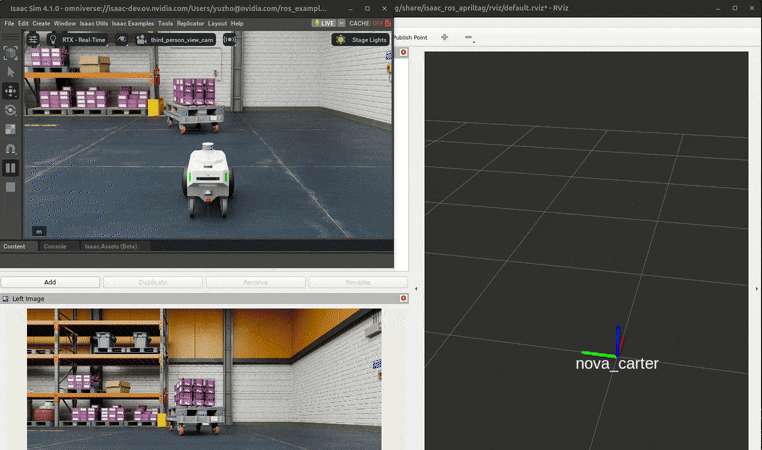762x450 pixels.
Task: Toggle the viewport eye visibility menu
Action: [122, 40]
